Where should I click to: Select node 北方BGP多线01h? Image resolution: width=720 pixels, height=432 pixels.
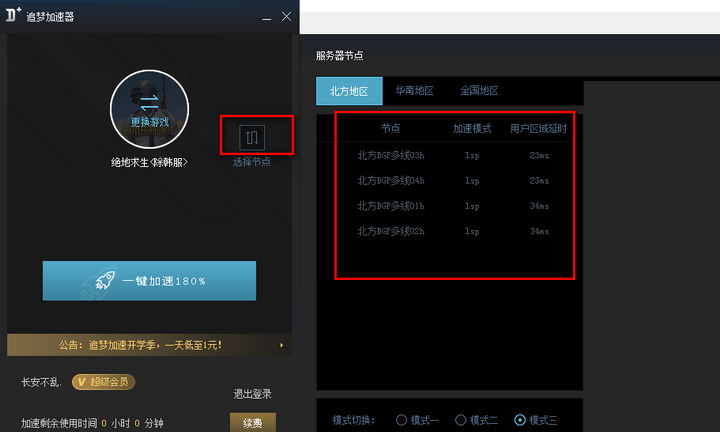(391, 206)
